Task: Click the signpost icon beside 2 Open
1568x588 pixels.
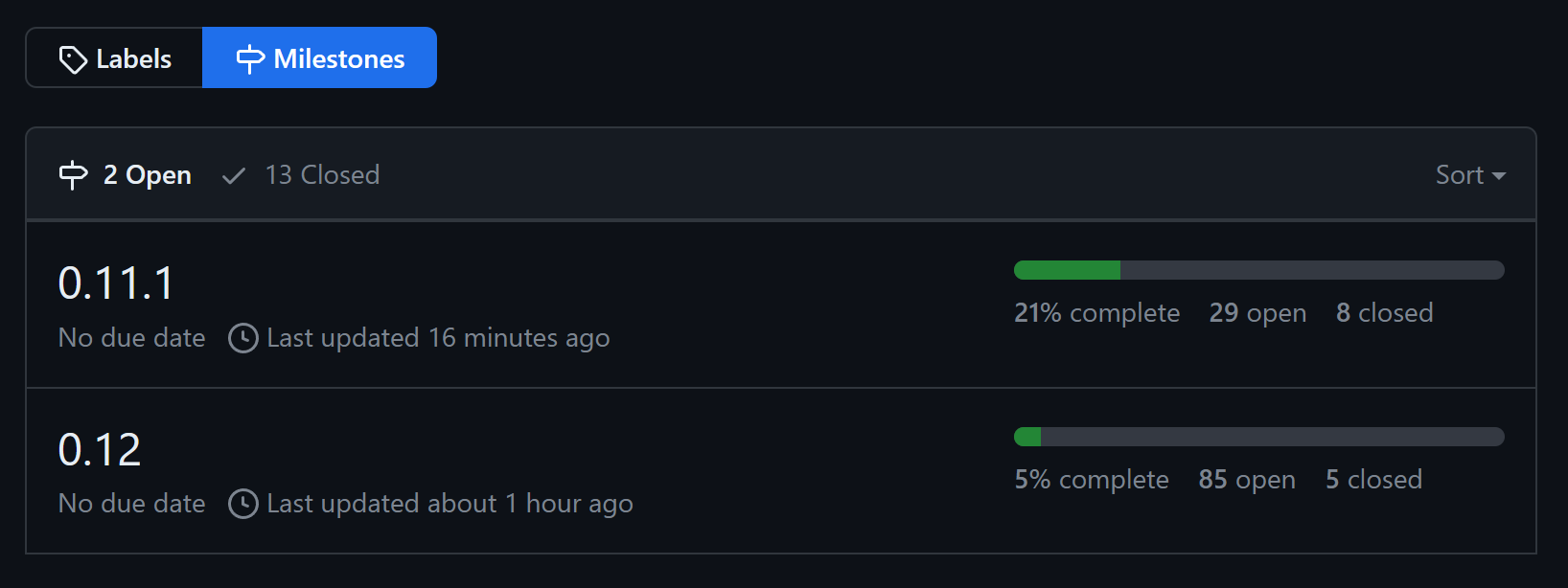Action: click(x=73, y=175)
